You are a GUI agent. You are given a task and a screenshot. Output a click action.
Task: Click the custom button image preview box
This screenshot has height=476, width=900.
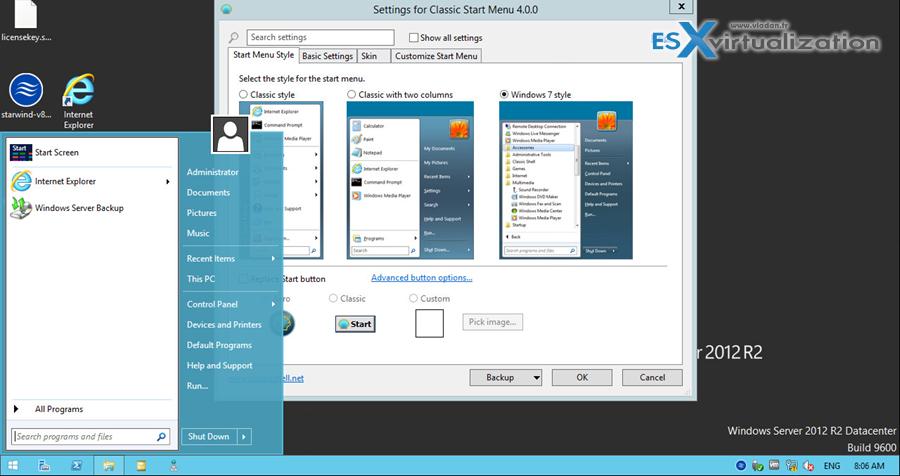pos(429,323)
